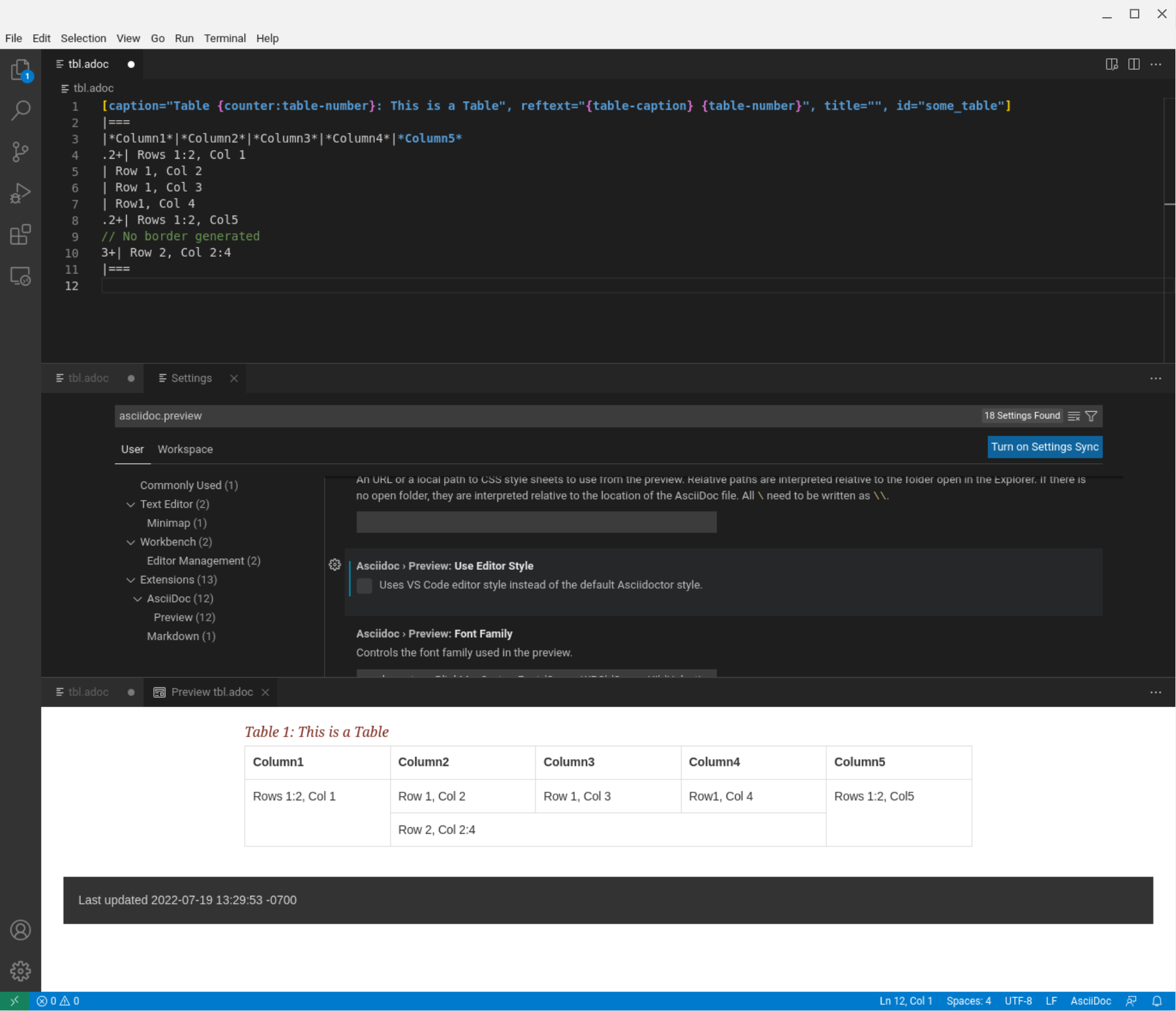Open the Source Control view
The image size is (1176, 1011).
(20, 151)
